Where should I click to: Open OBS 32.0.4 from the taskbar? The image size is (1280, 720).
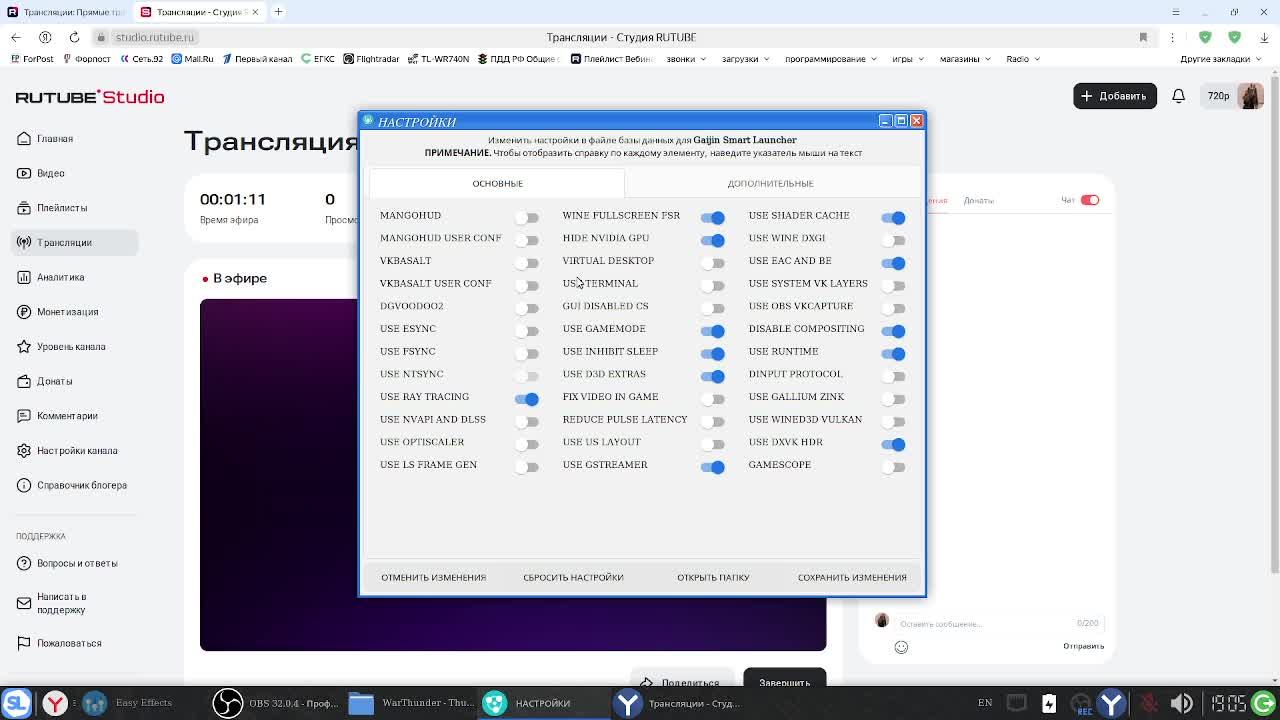tap(277, 703)
